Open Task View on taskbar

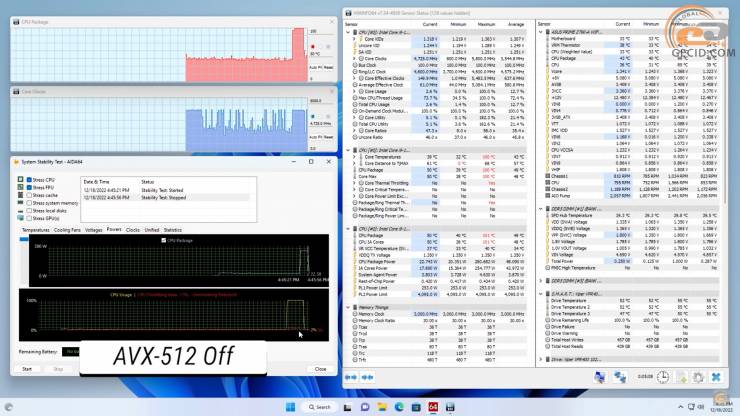tap(347, 407)
